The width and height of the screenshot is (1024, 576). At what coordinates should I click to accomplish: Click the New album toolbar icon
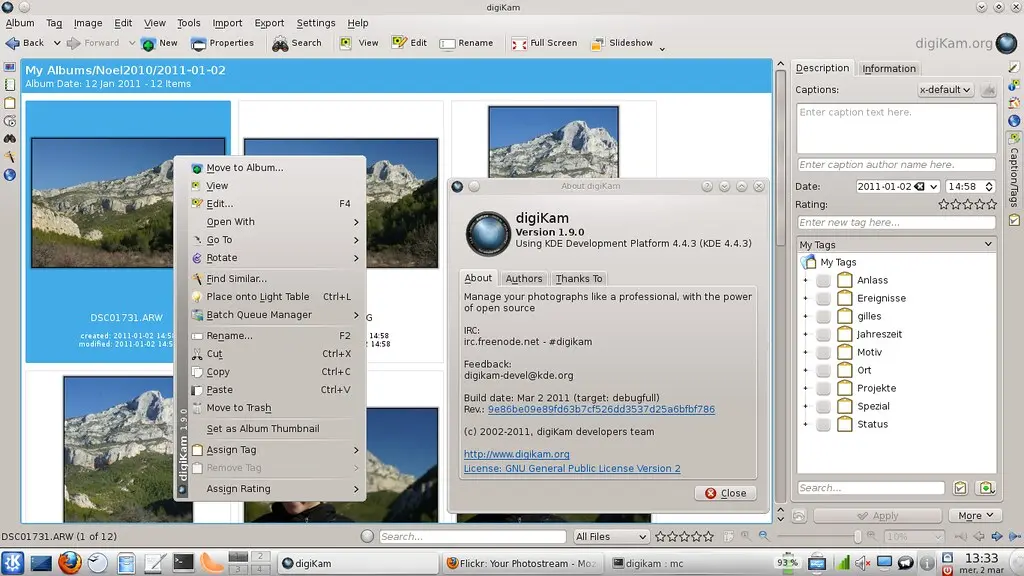click(159, 43)
